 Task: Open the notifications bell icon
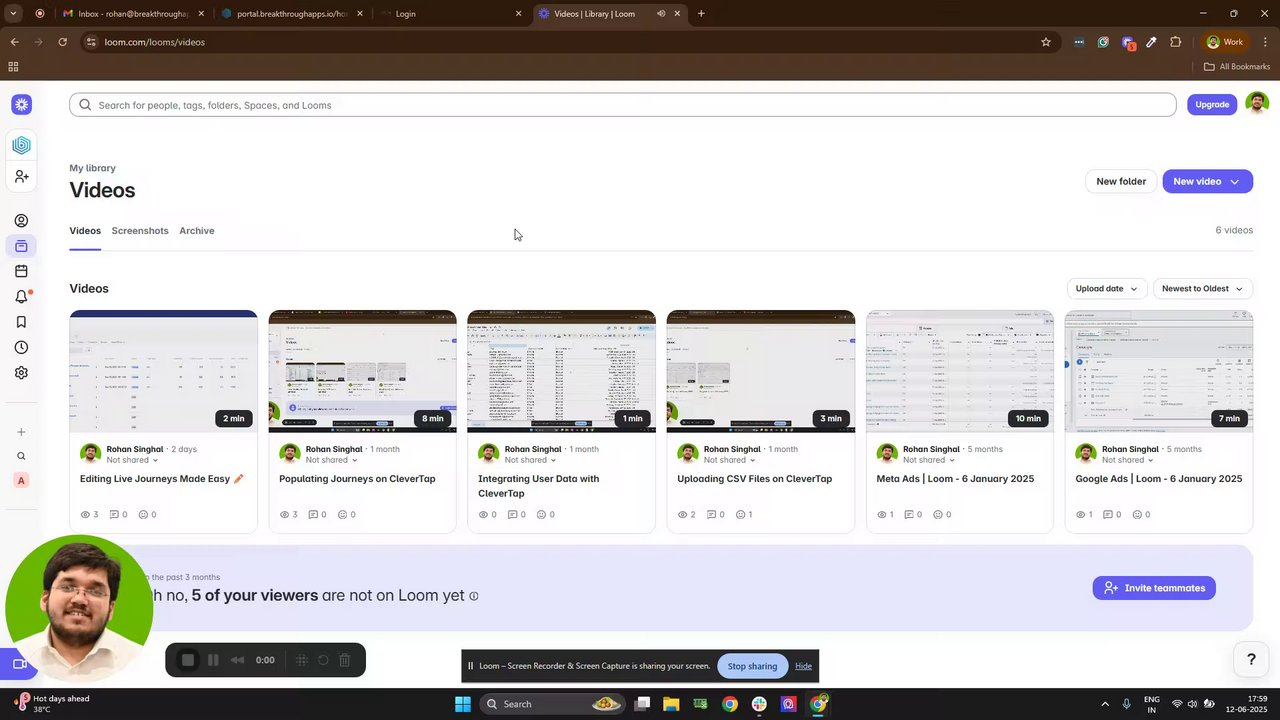21,297
